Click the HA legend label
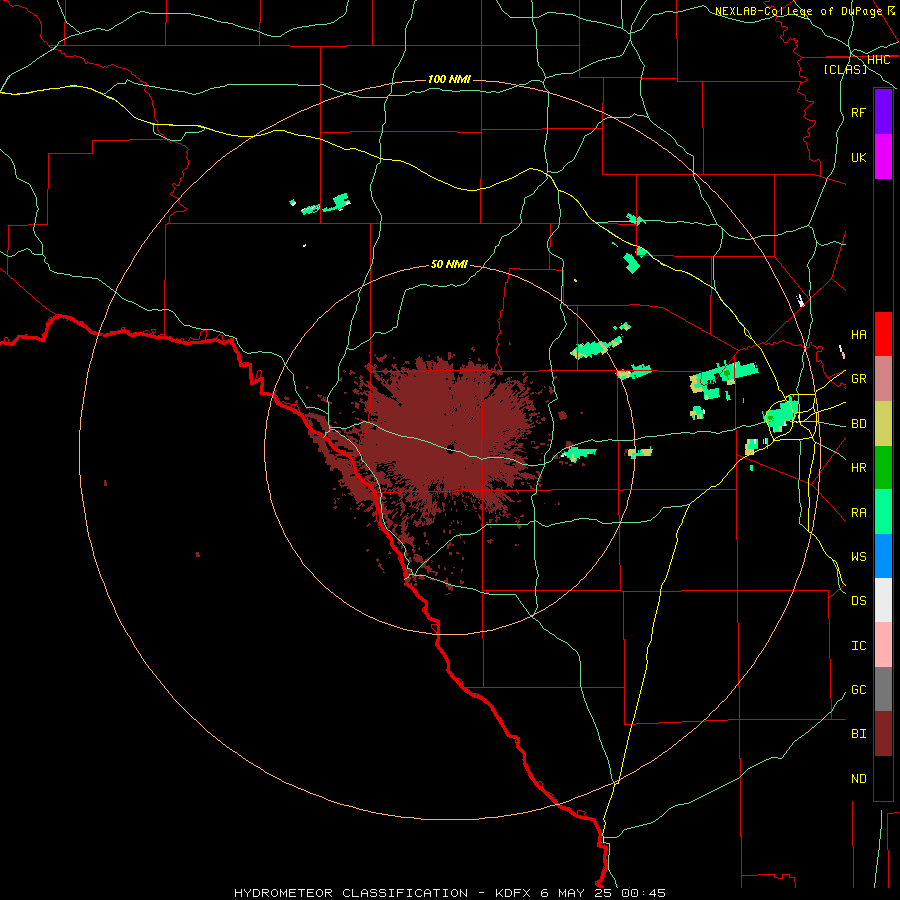900x900 pixels. 859,334
